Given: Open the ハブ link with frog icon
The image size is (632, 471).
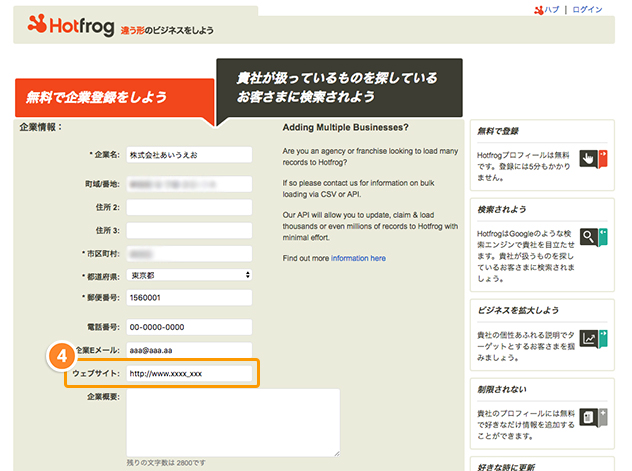Looking at the screenshot, I should (547, 10).
